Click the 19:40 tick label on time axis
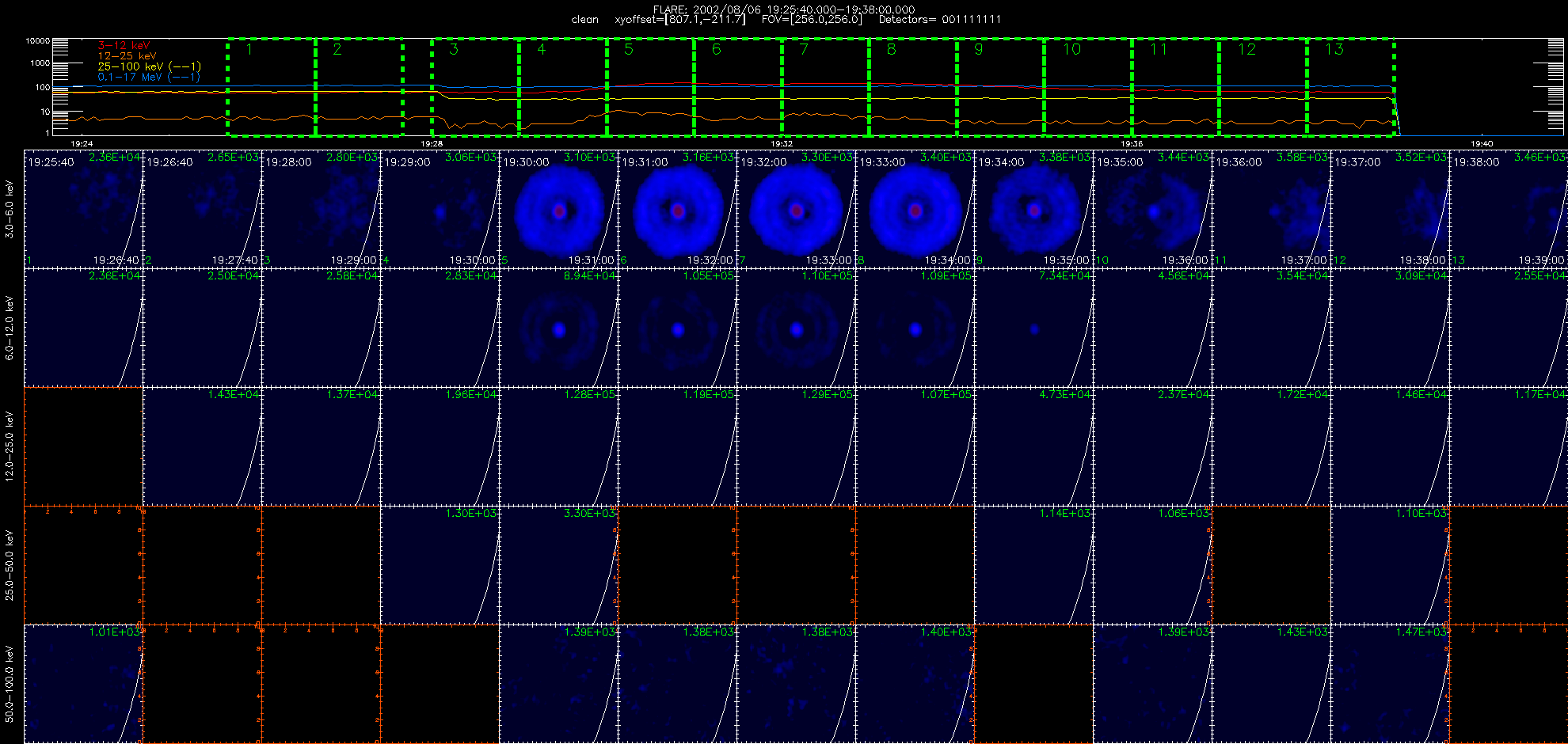The width and height of the screenshot is (1568, 744). 1482,144
